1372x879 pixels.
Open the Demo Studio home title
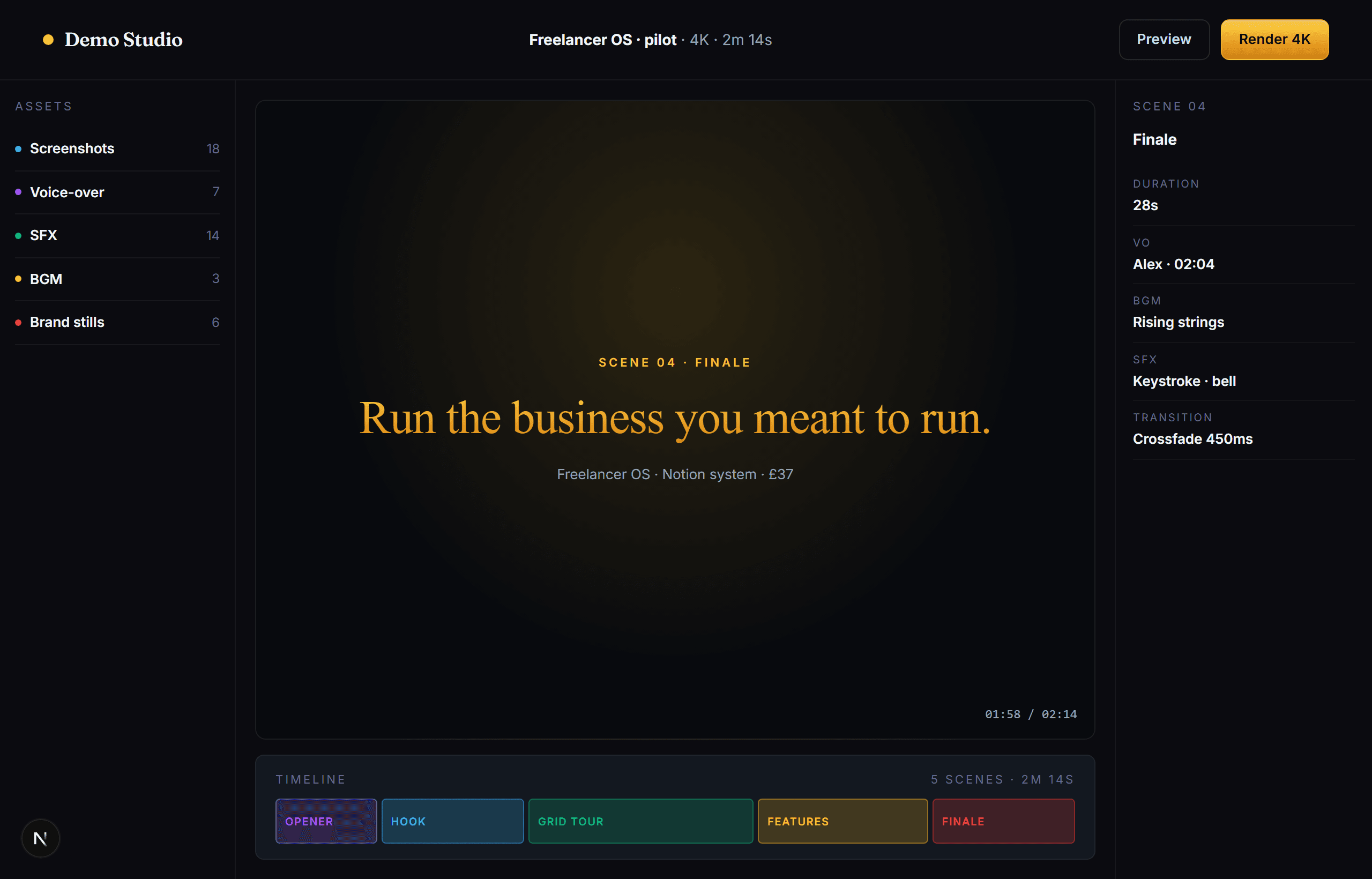point(123,39)
